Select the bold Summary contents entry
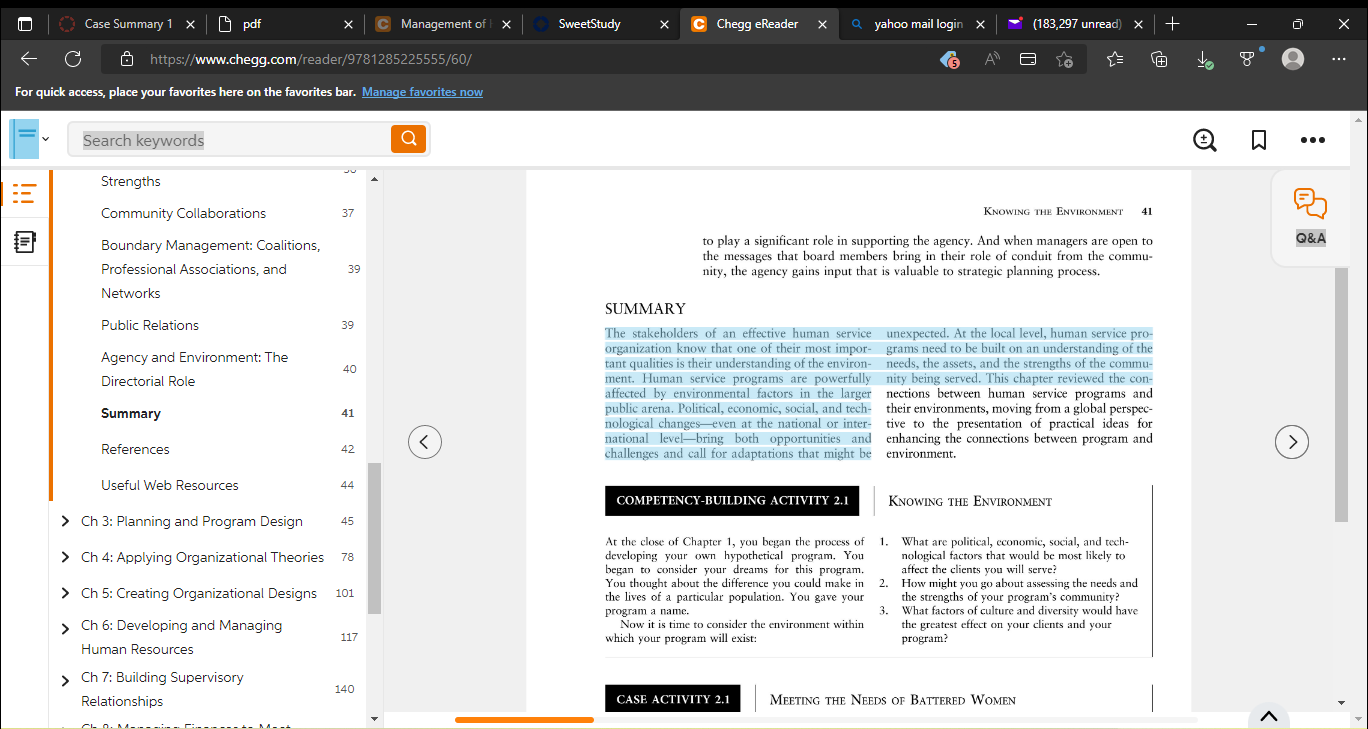The width and height of the screenshot is (1368, 729). tap(131, 413)
